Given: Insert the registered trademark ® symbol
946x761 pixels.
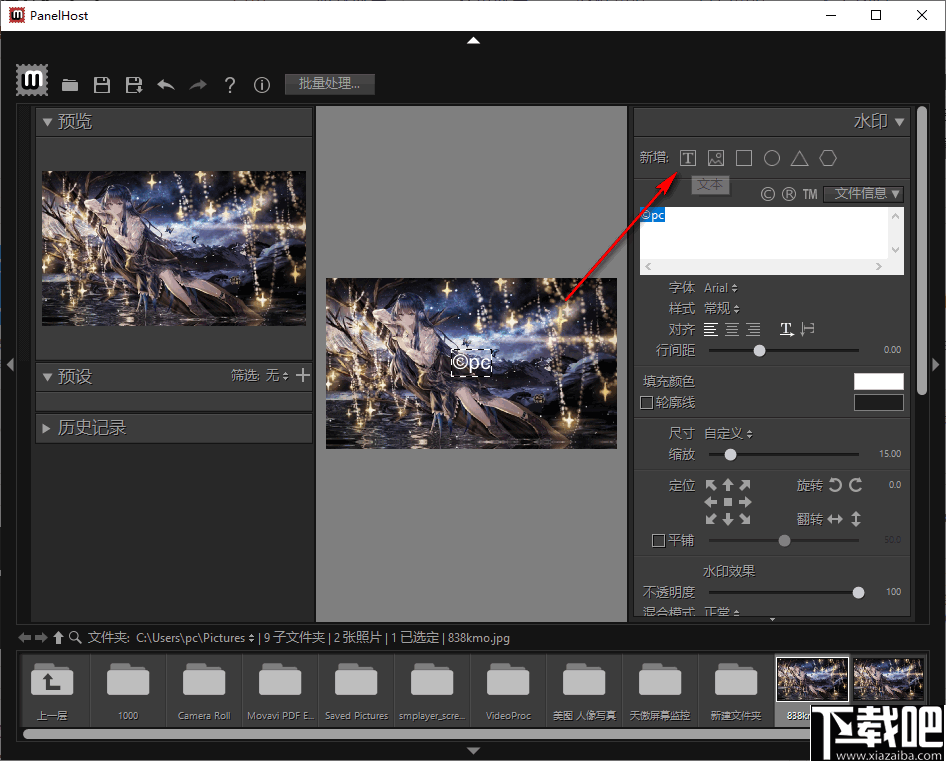Looking at the screenshot, I should pyautogui.click(x=789, y=194).
